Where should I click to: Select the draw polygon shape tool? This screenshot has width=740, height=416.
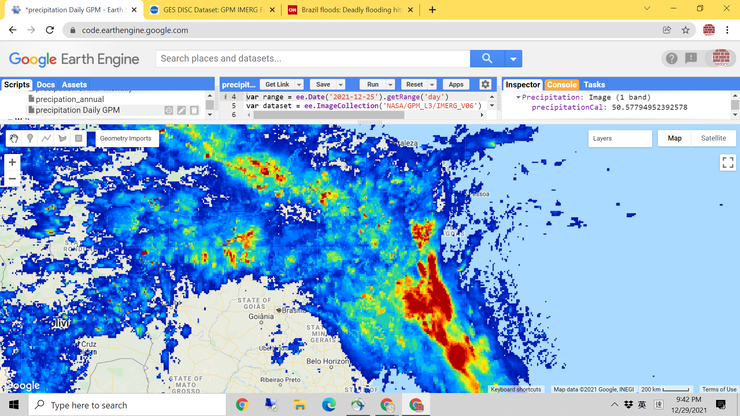point(62,138)
